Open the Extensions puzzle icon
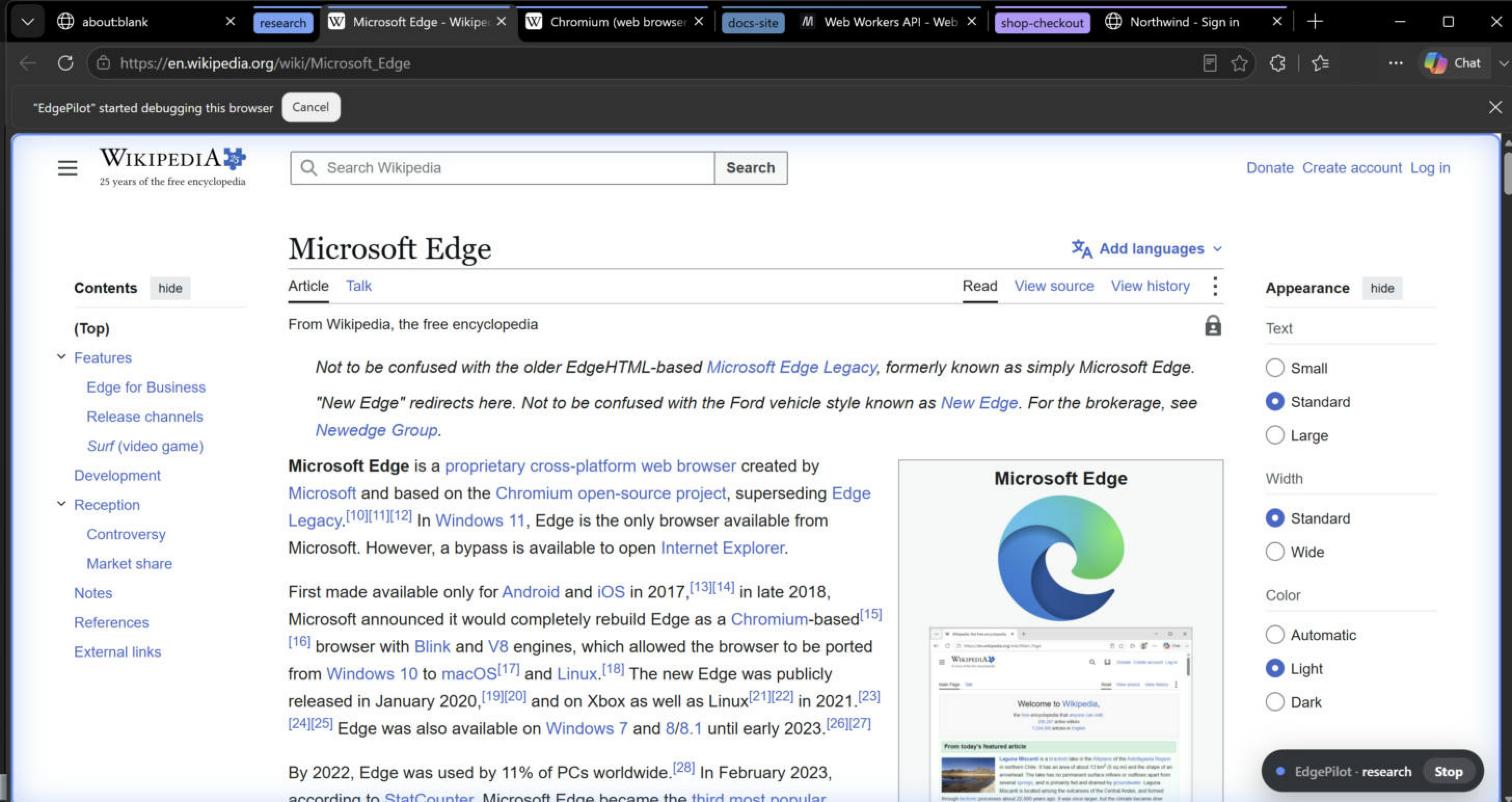 (1277, 63)
